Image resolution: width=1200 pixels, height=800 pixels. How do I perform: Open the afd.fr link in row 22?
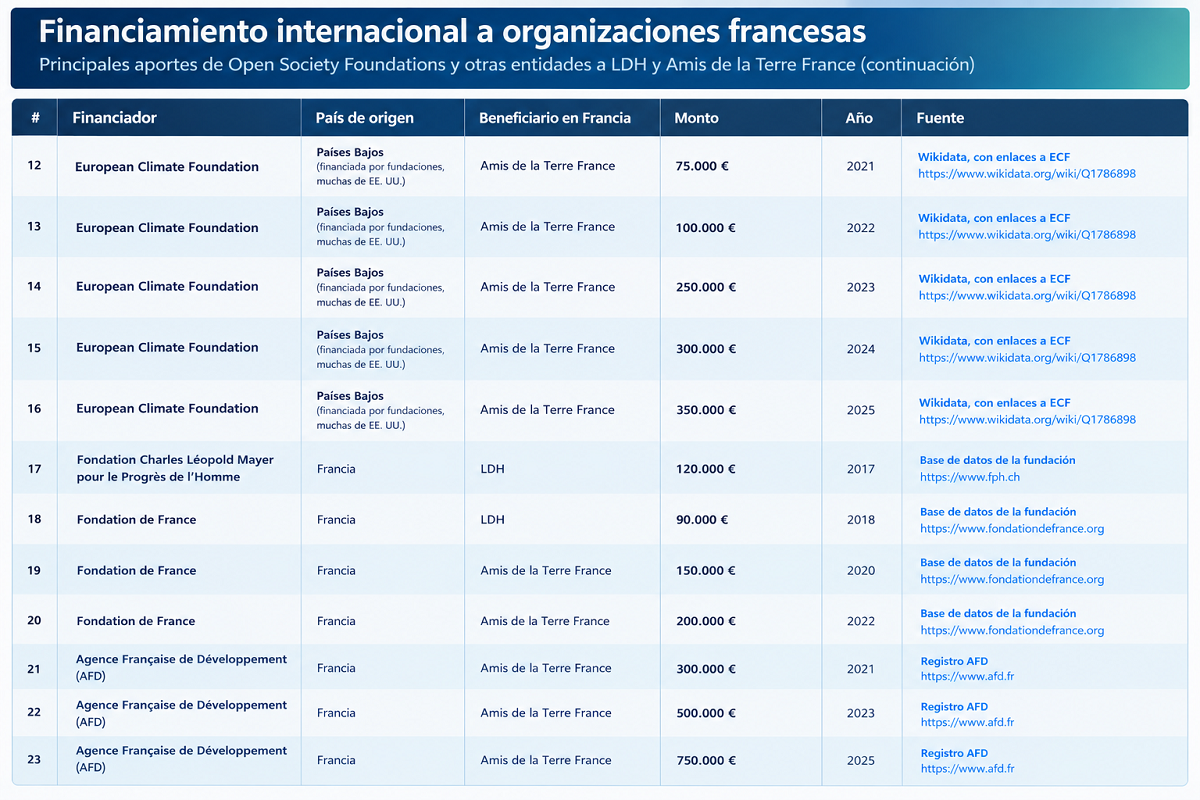(x=967, y=722)
